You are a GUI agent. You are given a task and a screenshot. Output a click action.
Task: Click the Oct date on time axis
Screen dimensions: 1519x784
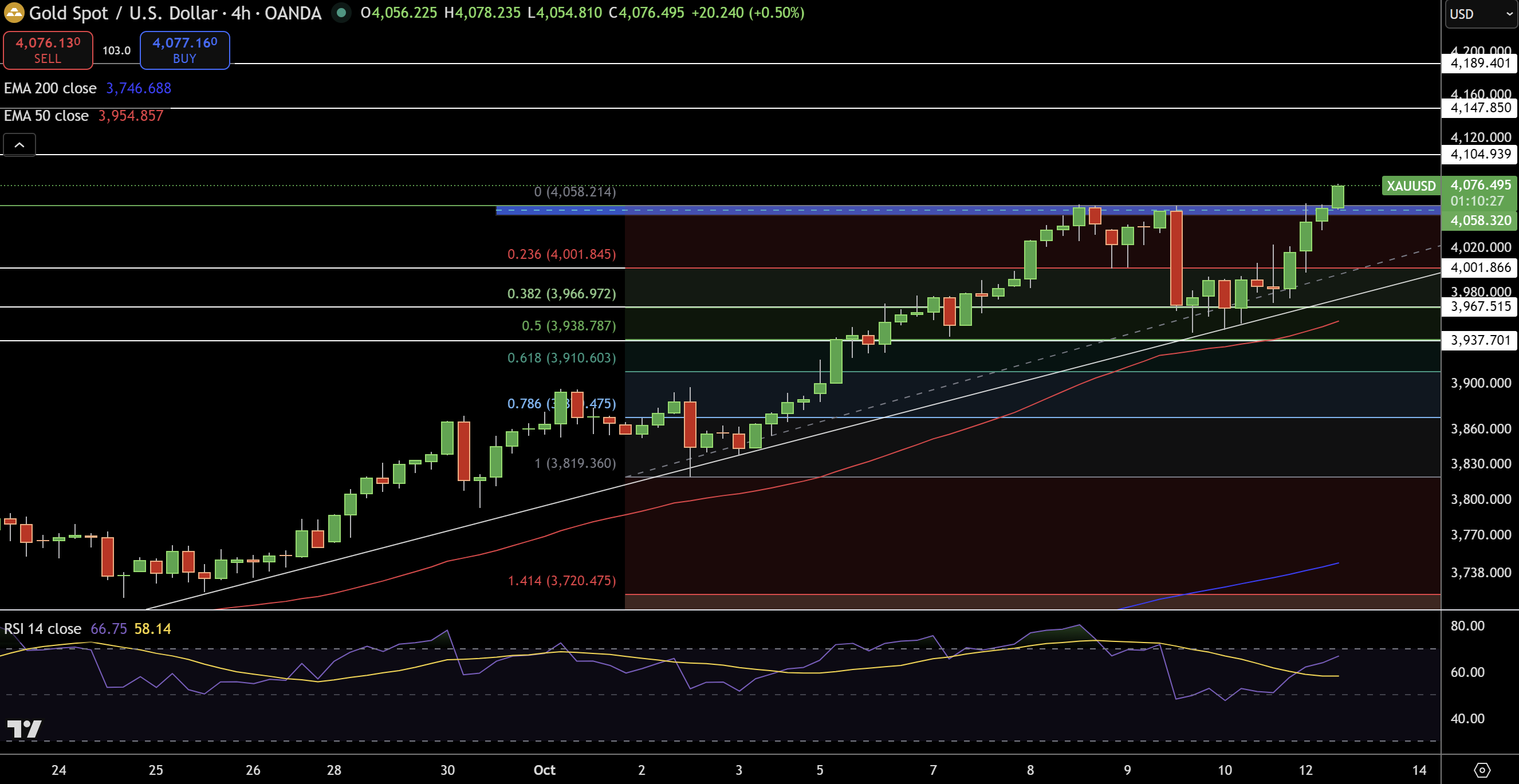click(x=544, y=770)
